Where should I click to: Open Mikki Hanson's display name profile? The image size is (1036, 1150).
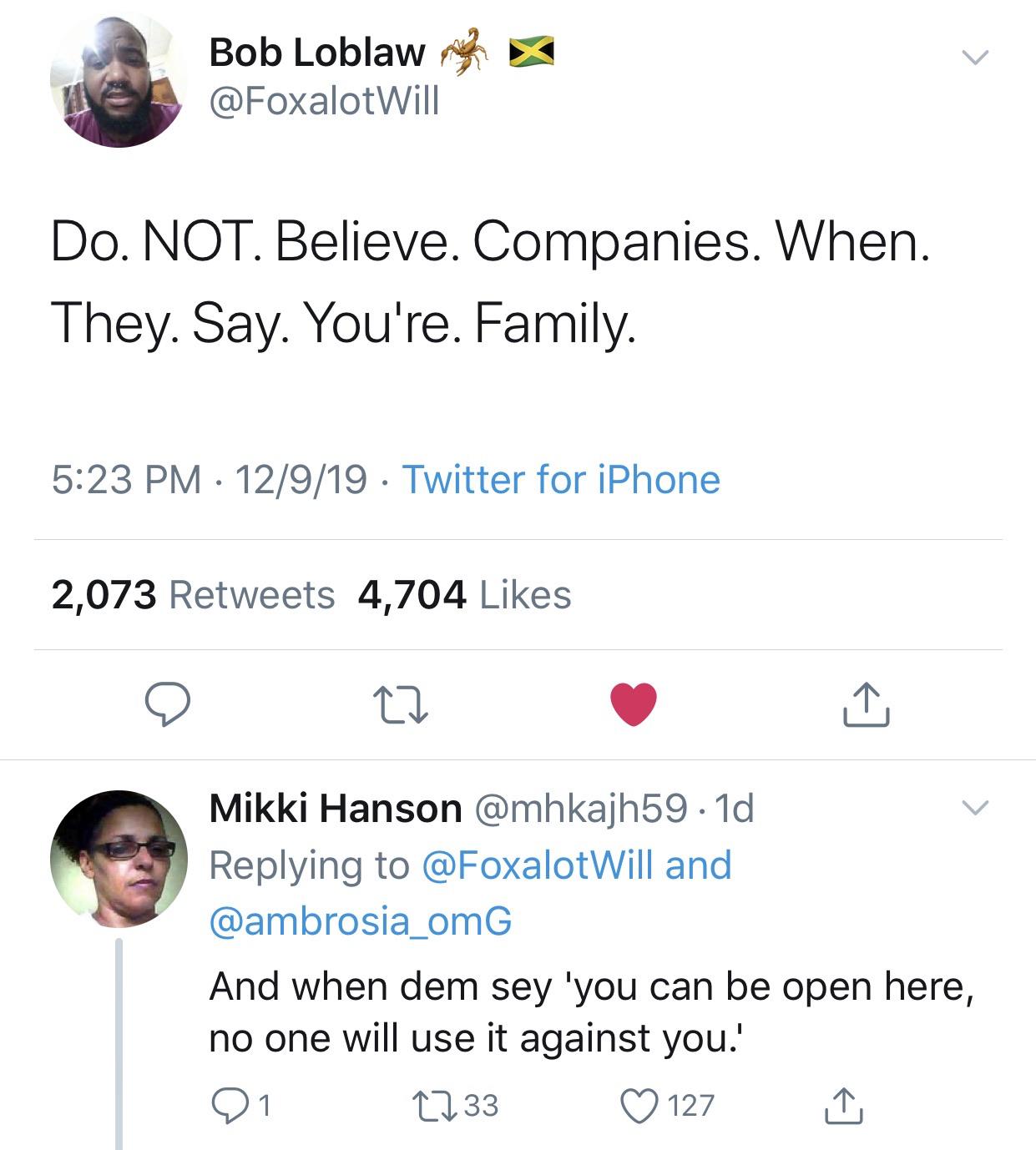coord(335,808)
